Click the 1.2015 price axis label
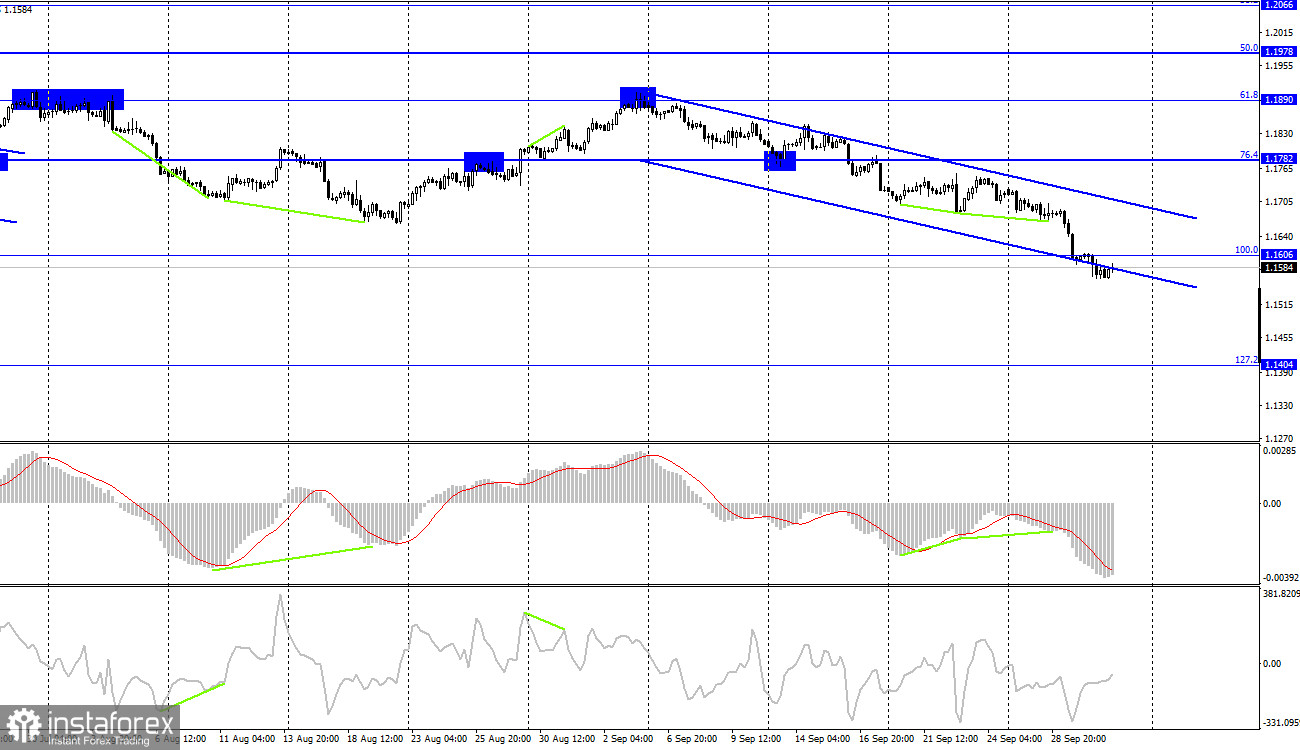 [x=1279, y=32]
